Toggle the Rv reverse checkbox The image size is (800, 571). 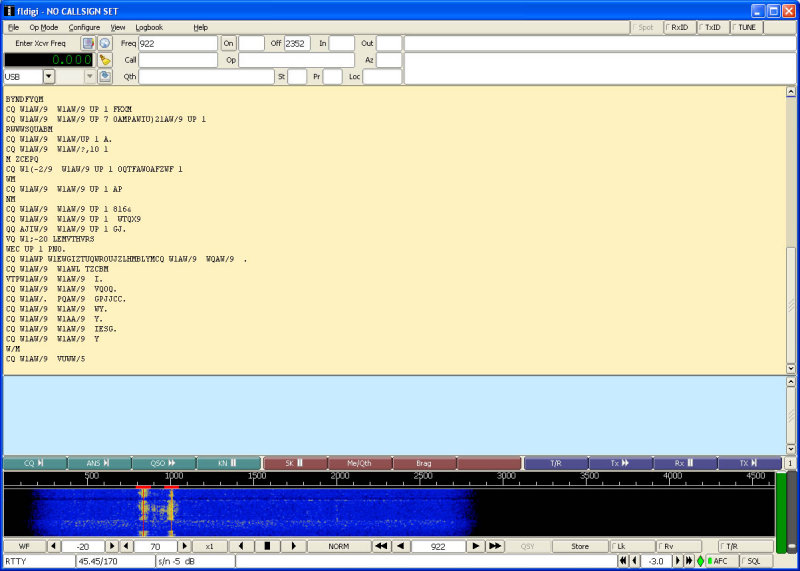coord(679,547)
